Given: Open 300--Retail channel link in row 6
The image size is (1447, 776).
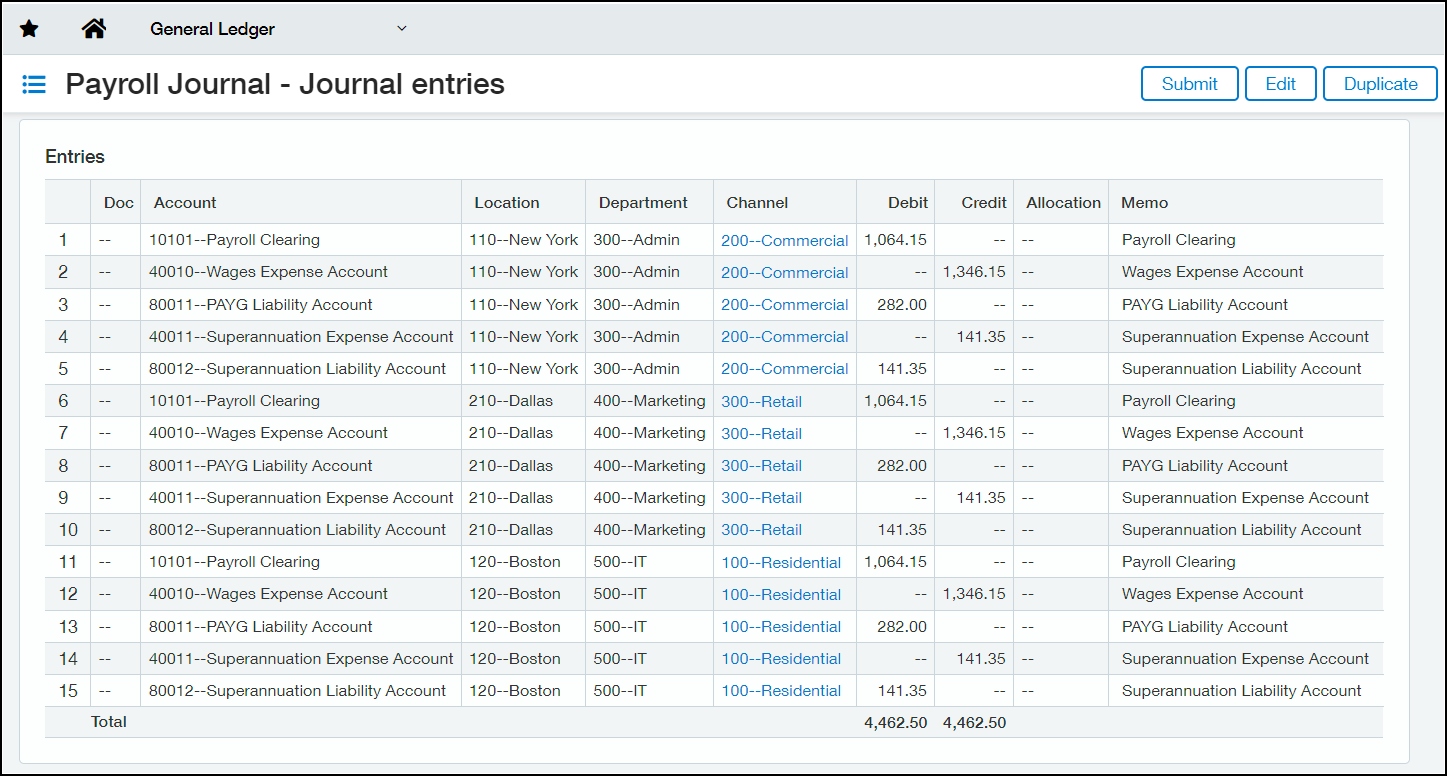Looking at the screenshot, I should (761, 401).
